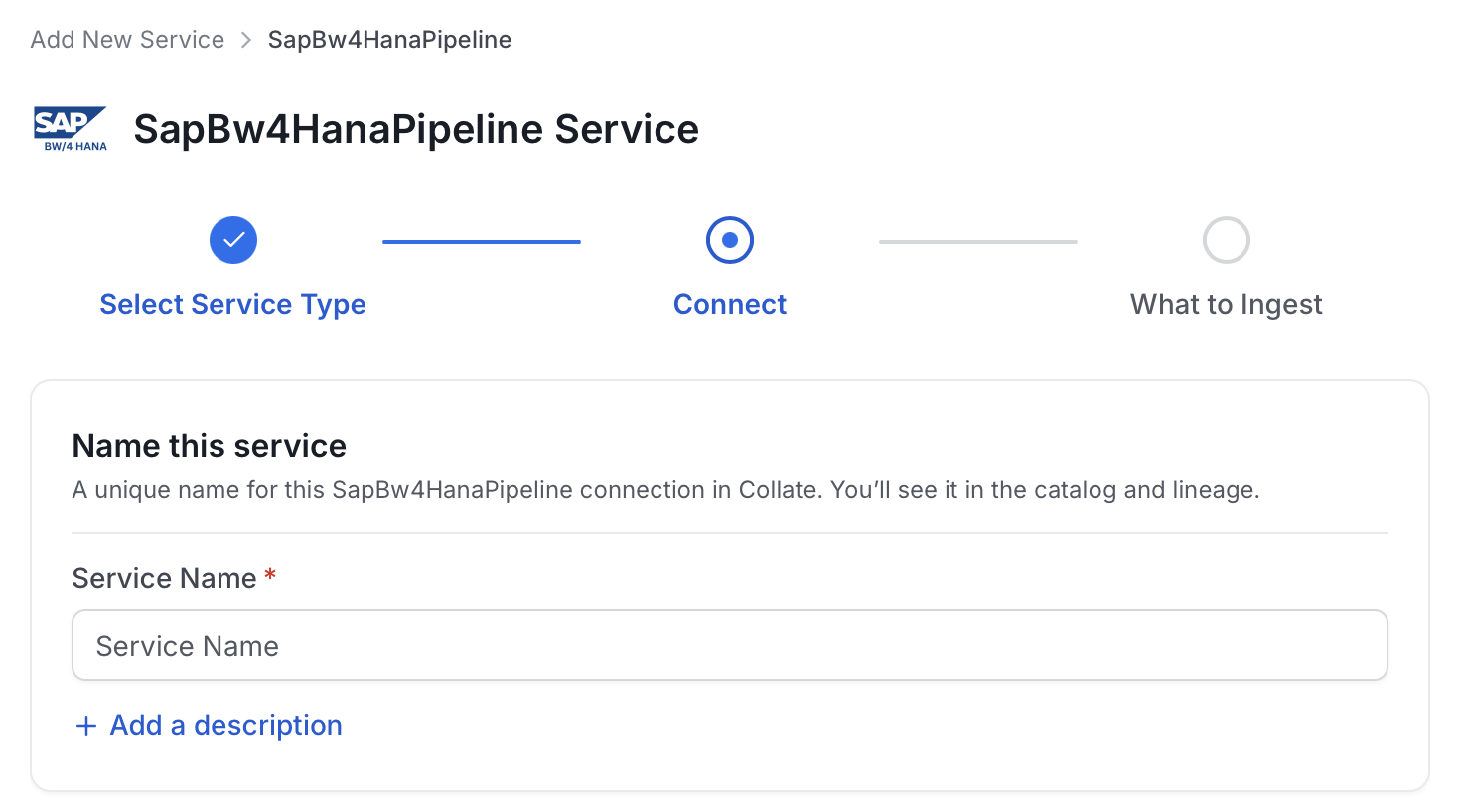Click the What to Ingest step circle
1460x812 pixels.
(x=1227, y=240)
